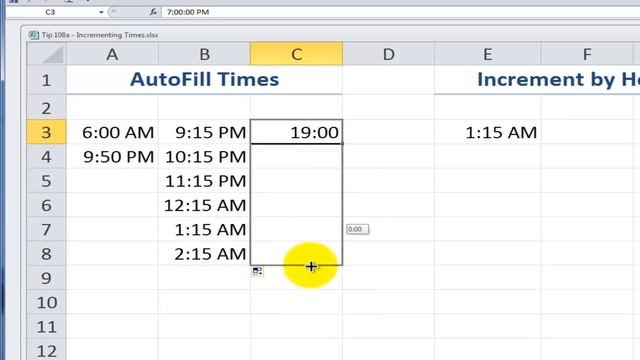
Task: Select cell with 10:15 PM
Action: 204,156
